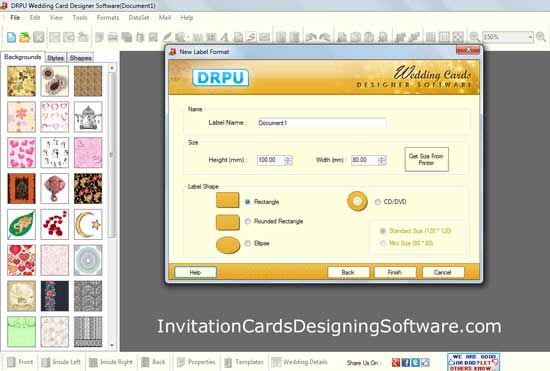Viewport: 550px width, 371px height.
Task: Share on Google Plus icon
Action: (x=396, y=362)
